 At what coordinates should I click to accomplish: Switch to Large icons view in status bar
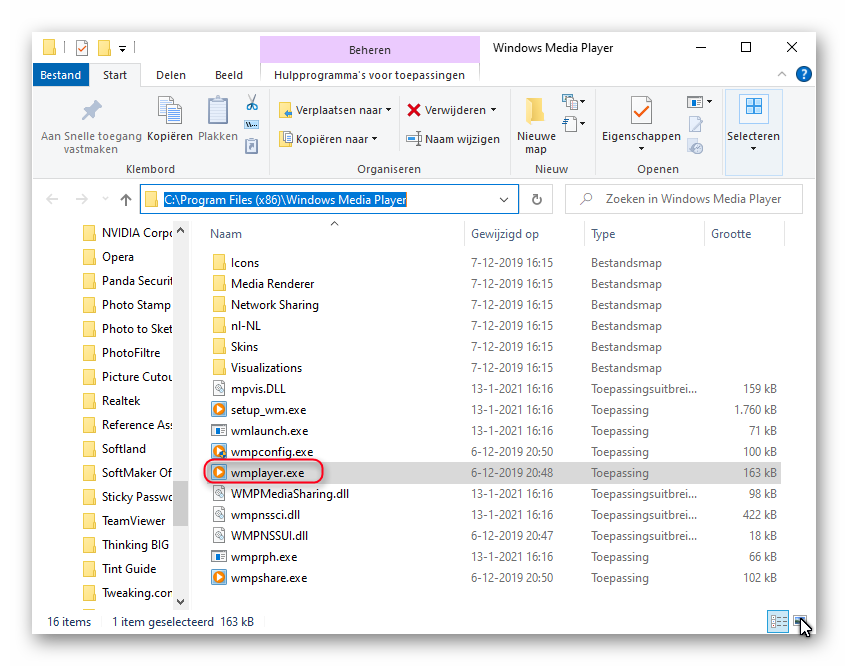click(800, 621)
